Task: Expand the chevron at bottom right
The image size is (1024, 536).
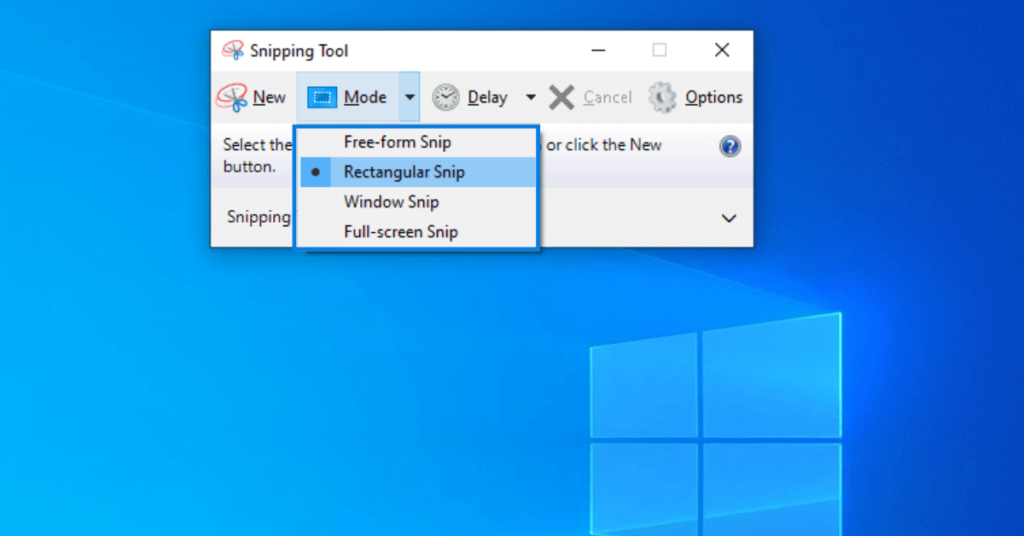Action: [x=729, y=218]
